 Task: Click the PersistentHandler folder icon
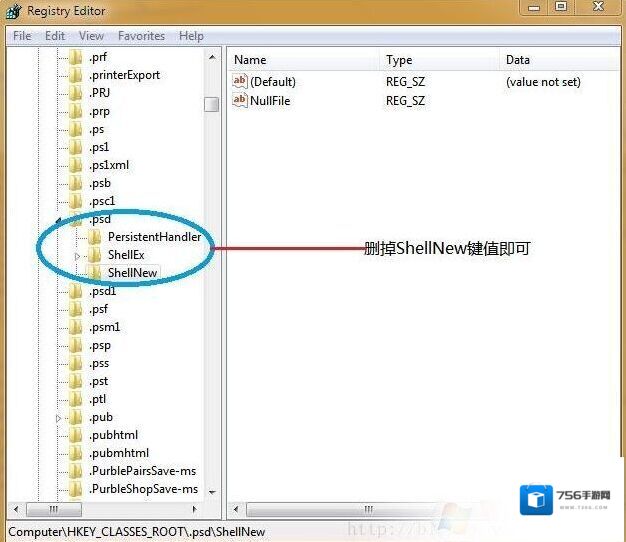(x=95, y=237)
